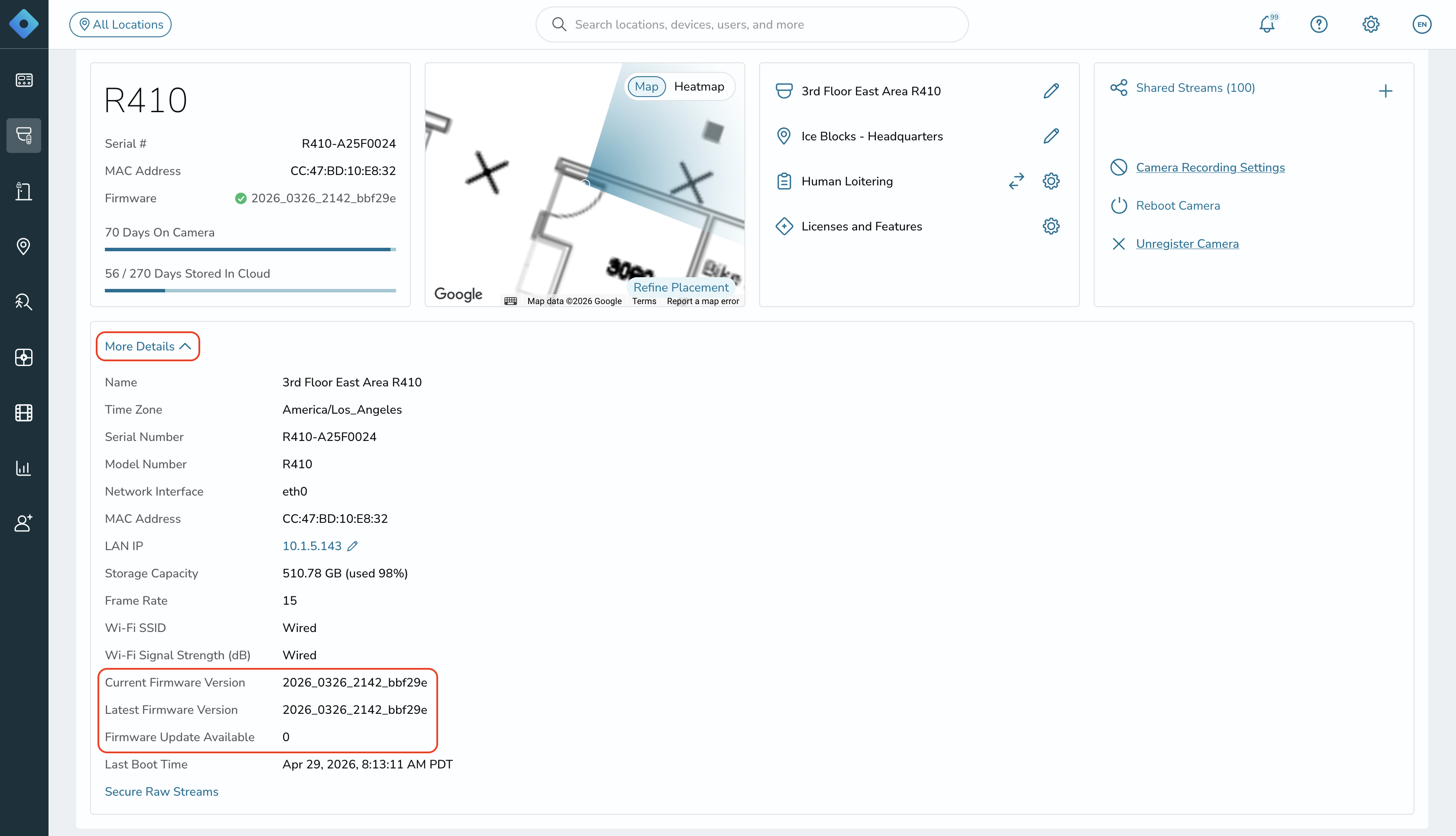Open the reports bar chart icon

tap(23, 468)
